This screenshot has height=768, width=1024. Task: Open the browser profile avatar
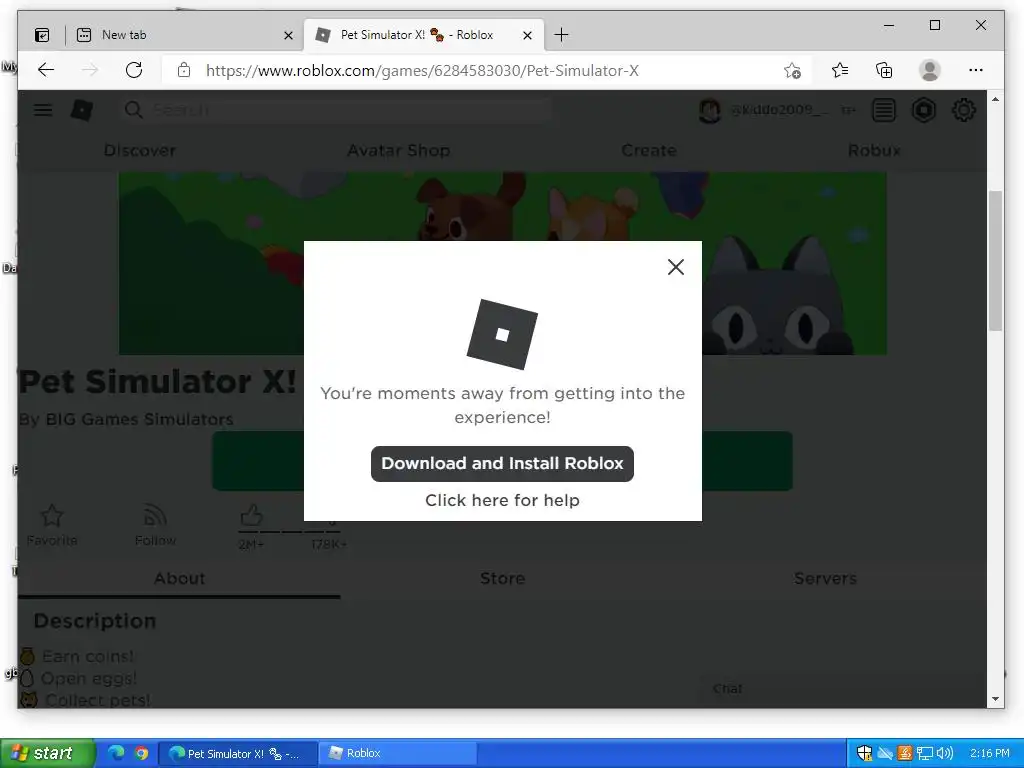pos(929,70)
